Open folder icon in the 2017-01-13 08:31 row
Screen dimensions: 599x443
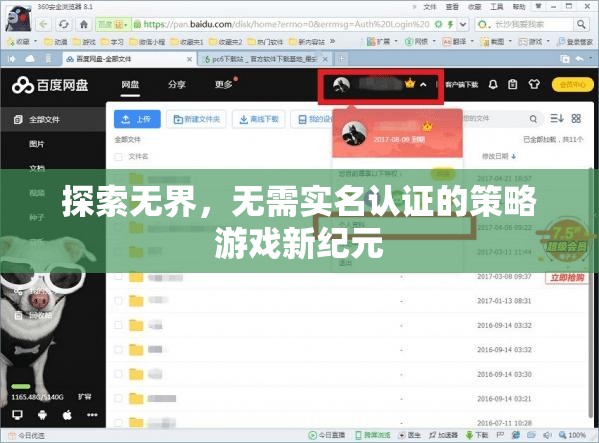coord(136,301)
